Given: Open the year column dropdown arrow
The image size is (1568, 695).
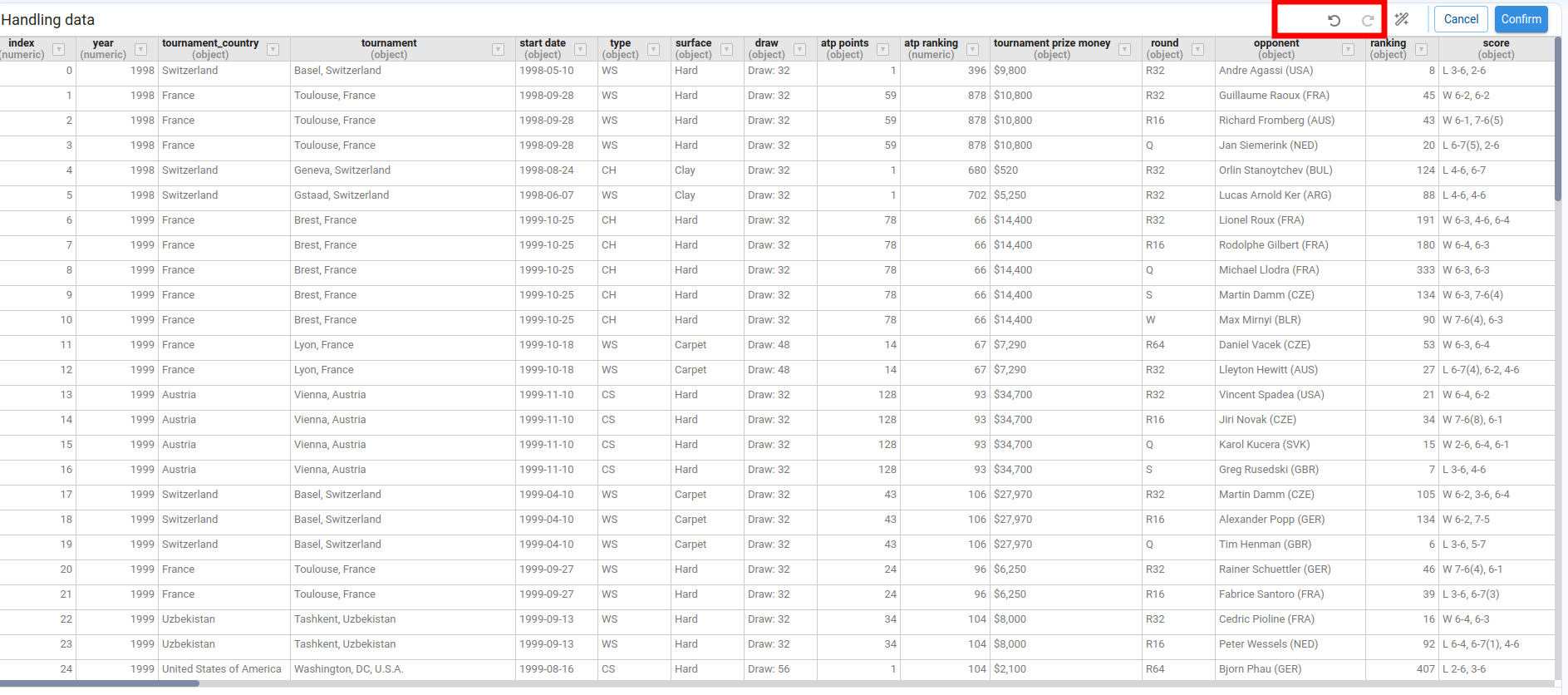Looking at the screenshot, I should (x=141, y=50).
